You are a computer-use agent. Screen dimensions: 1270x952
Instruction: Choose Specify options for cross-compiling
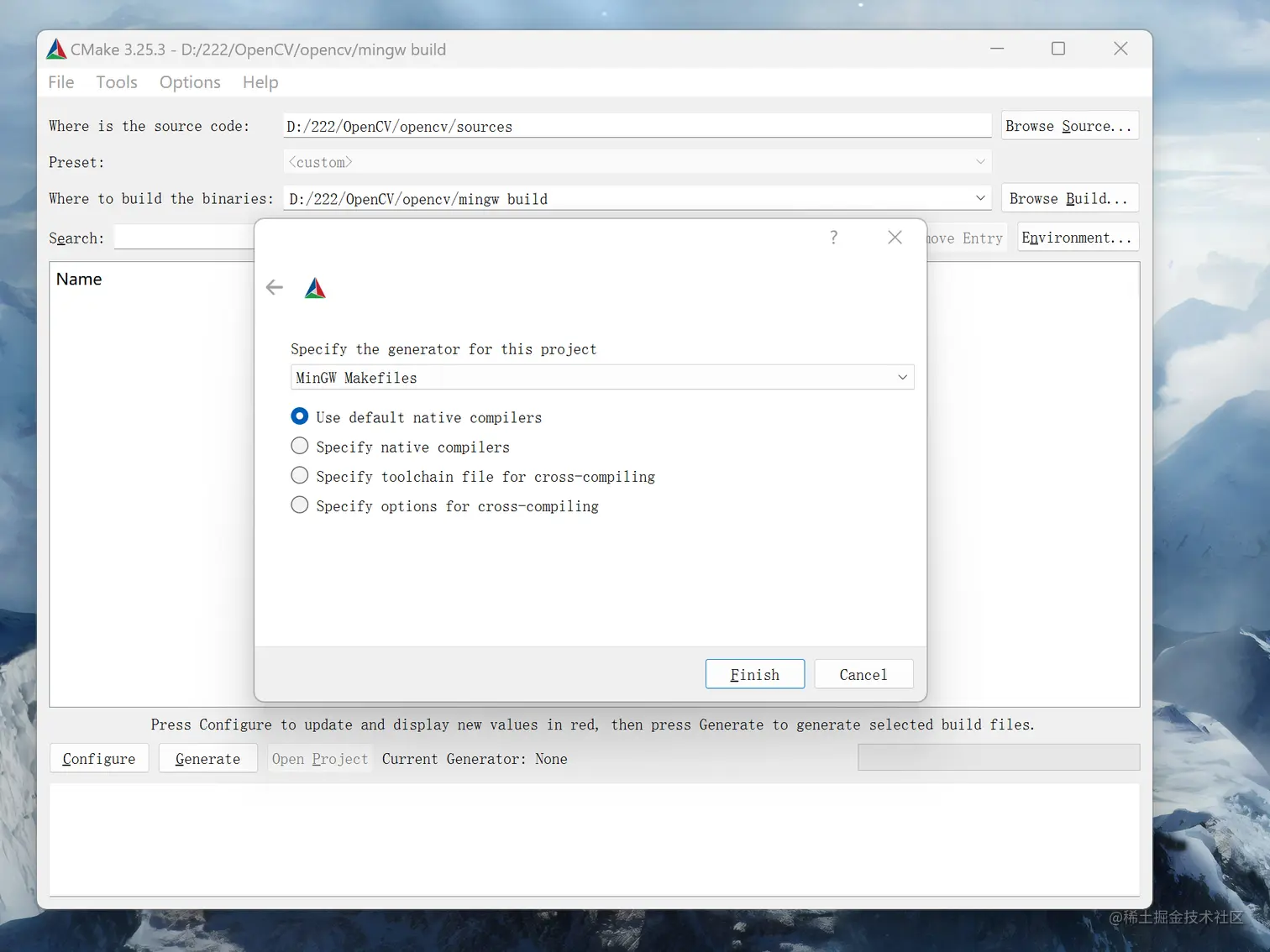click(x=445, y=505)
